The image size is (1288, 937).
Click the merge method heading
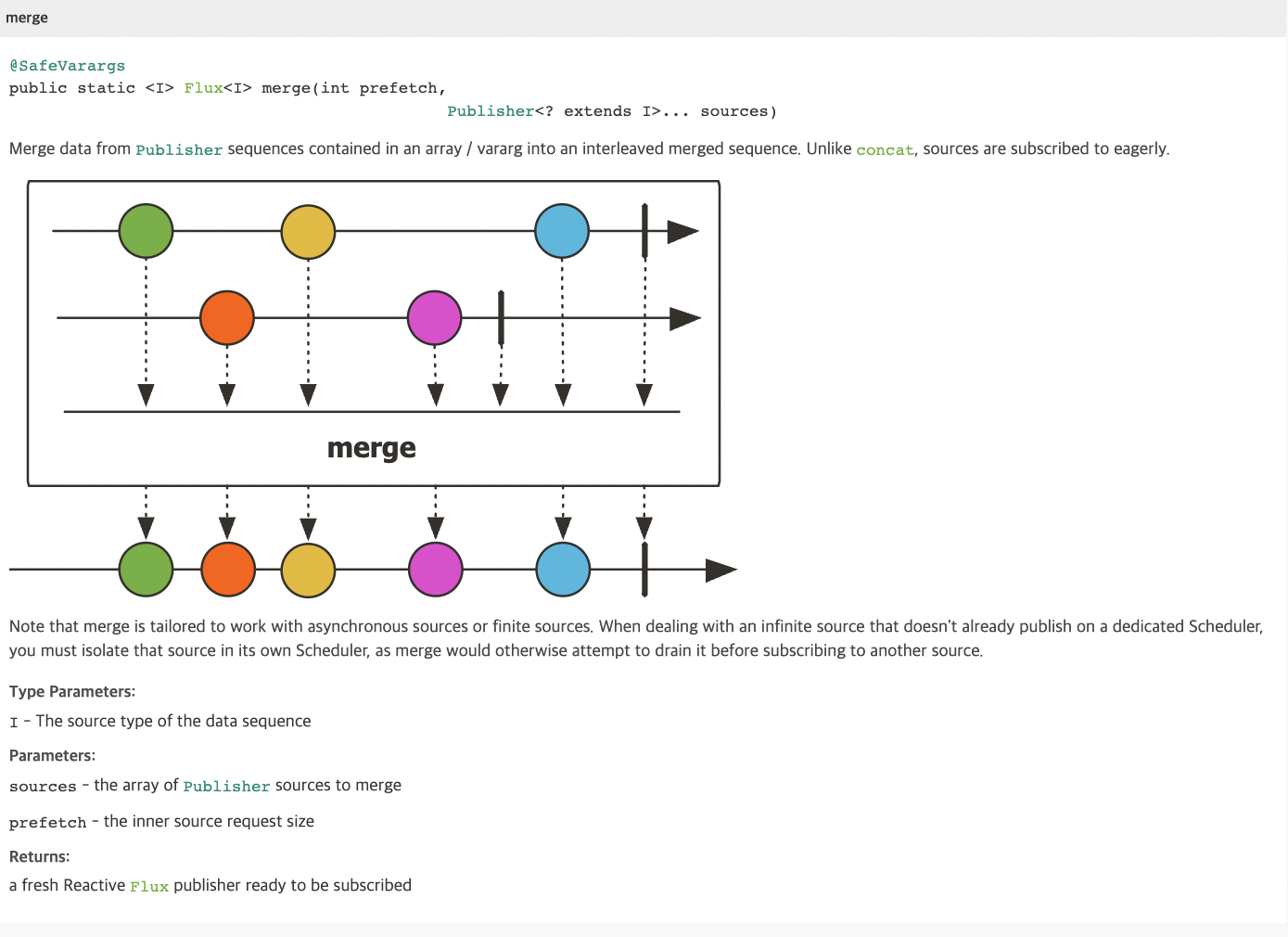27,18
